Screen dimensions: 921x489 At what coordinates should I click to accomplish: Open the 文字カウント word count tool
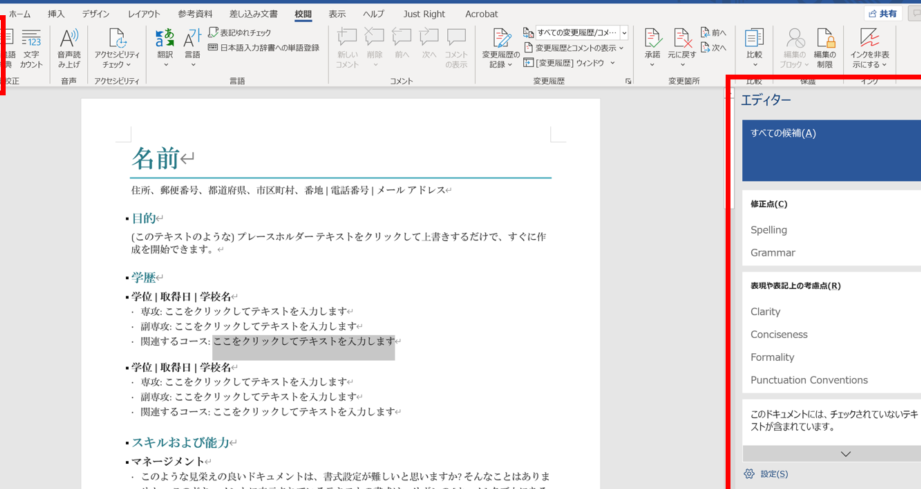click(x=31, y=48)
